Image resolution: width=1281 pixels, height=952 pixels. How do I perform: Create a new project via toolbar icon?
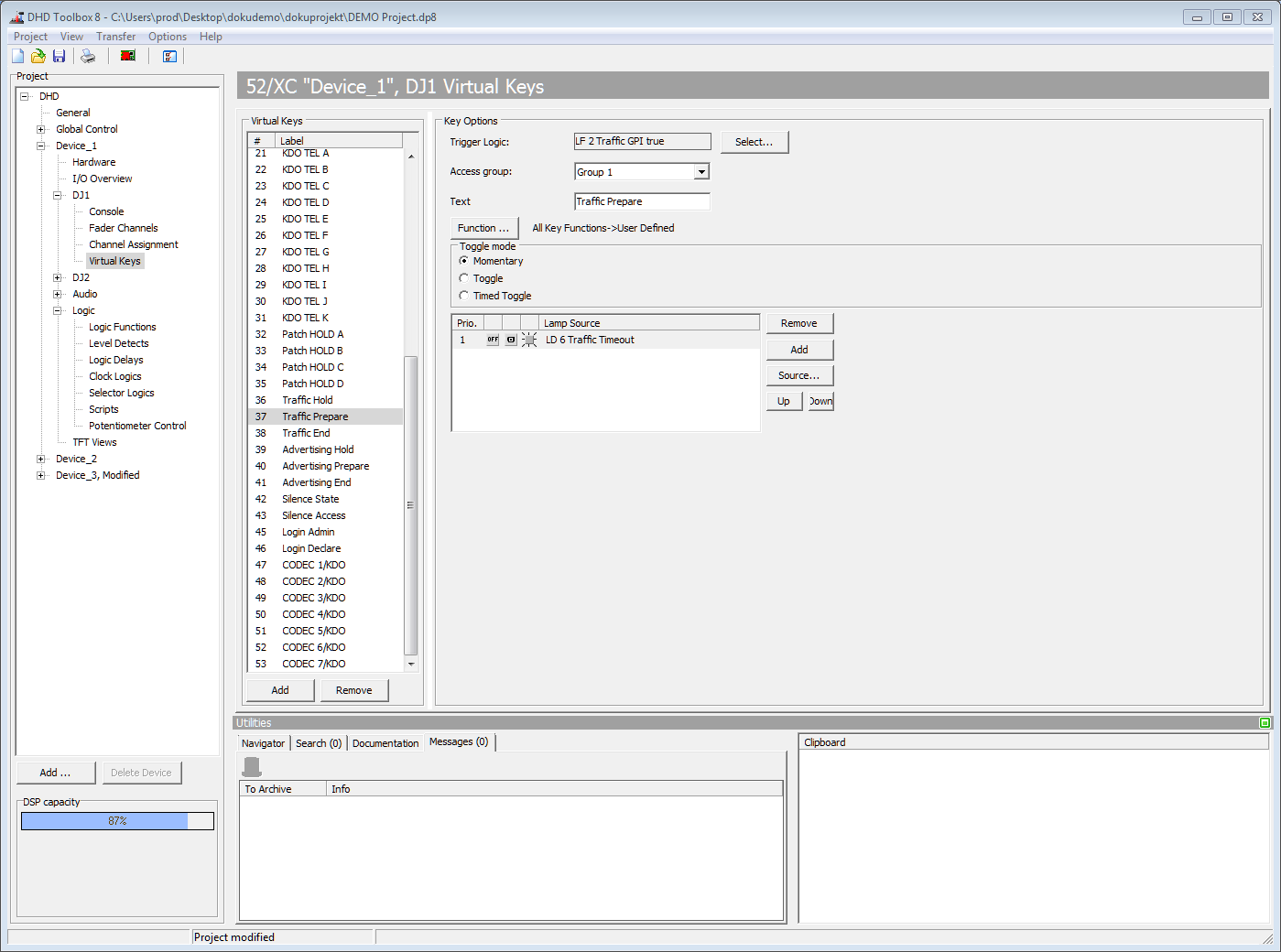coord(16,56)
